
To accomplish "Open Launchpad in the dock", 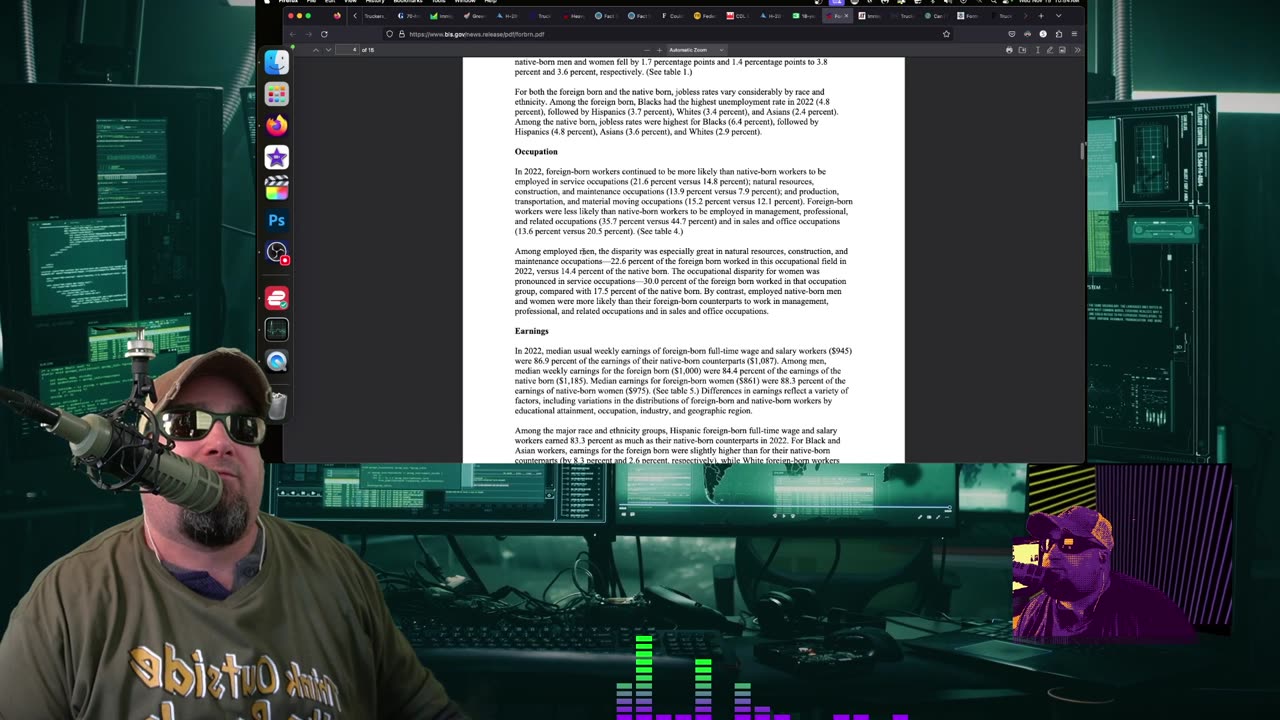I will point(277,94).
